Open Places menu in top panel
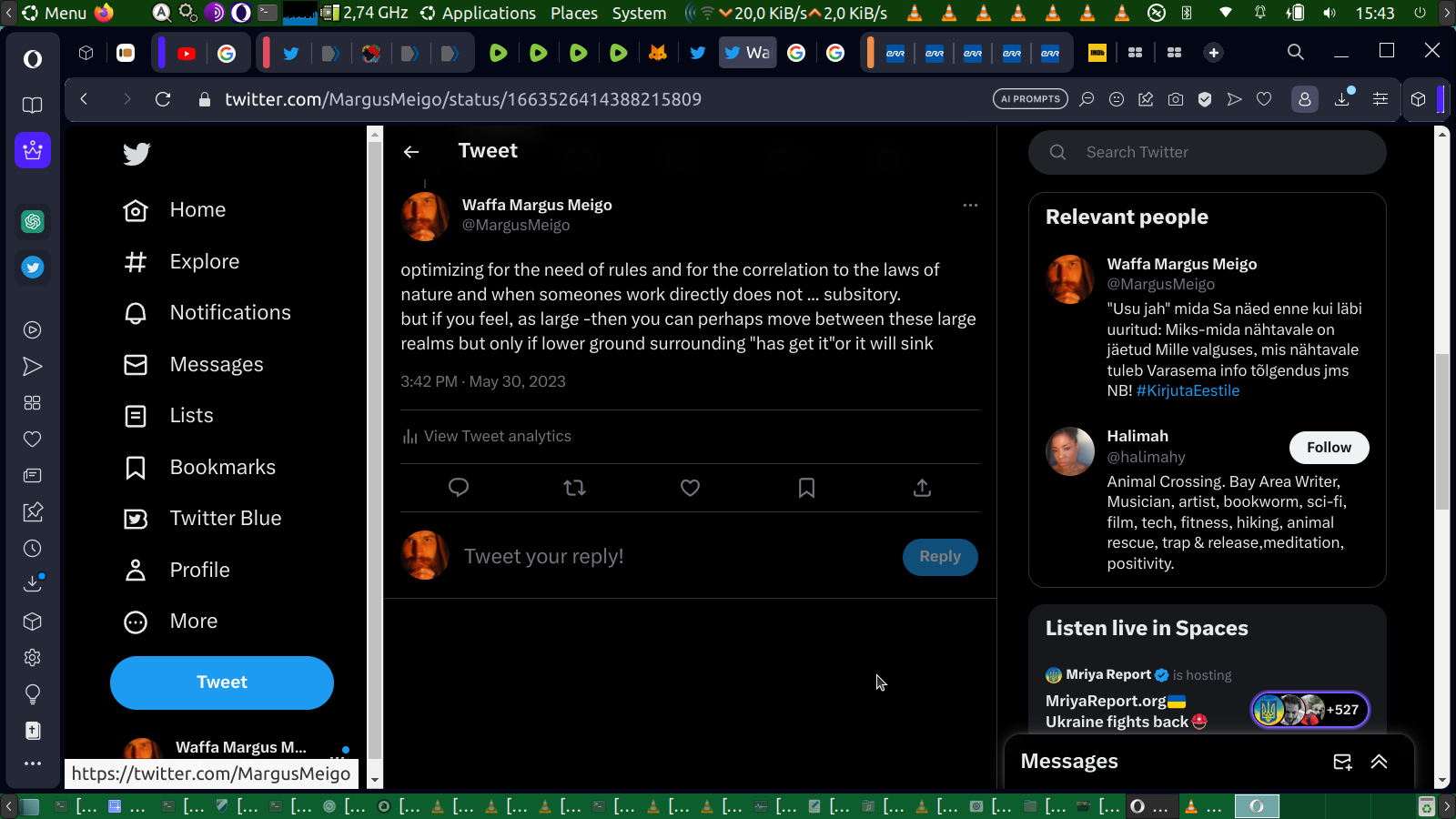 point(574,13)
